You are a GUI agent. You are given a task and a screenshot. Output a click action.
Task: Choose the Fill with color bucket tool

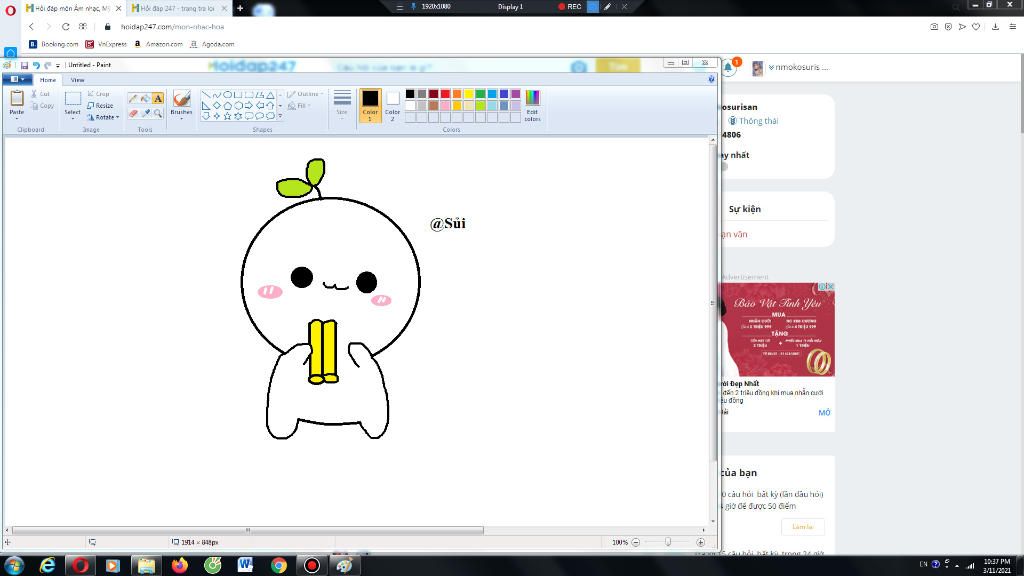(x=146, y=99)
